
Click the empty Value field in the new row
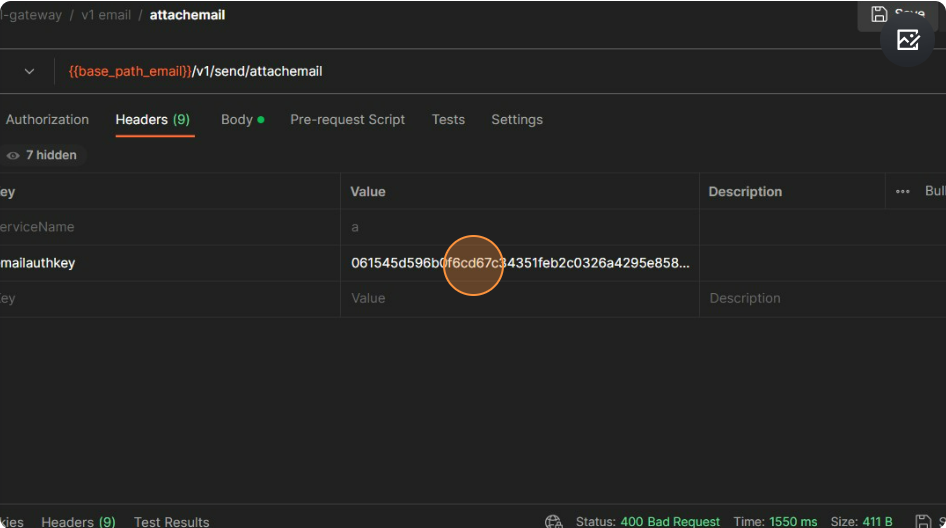click(x=518, y=298)
